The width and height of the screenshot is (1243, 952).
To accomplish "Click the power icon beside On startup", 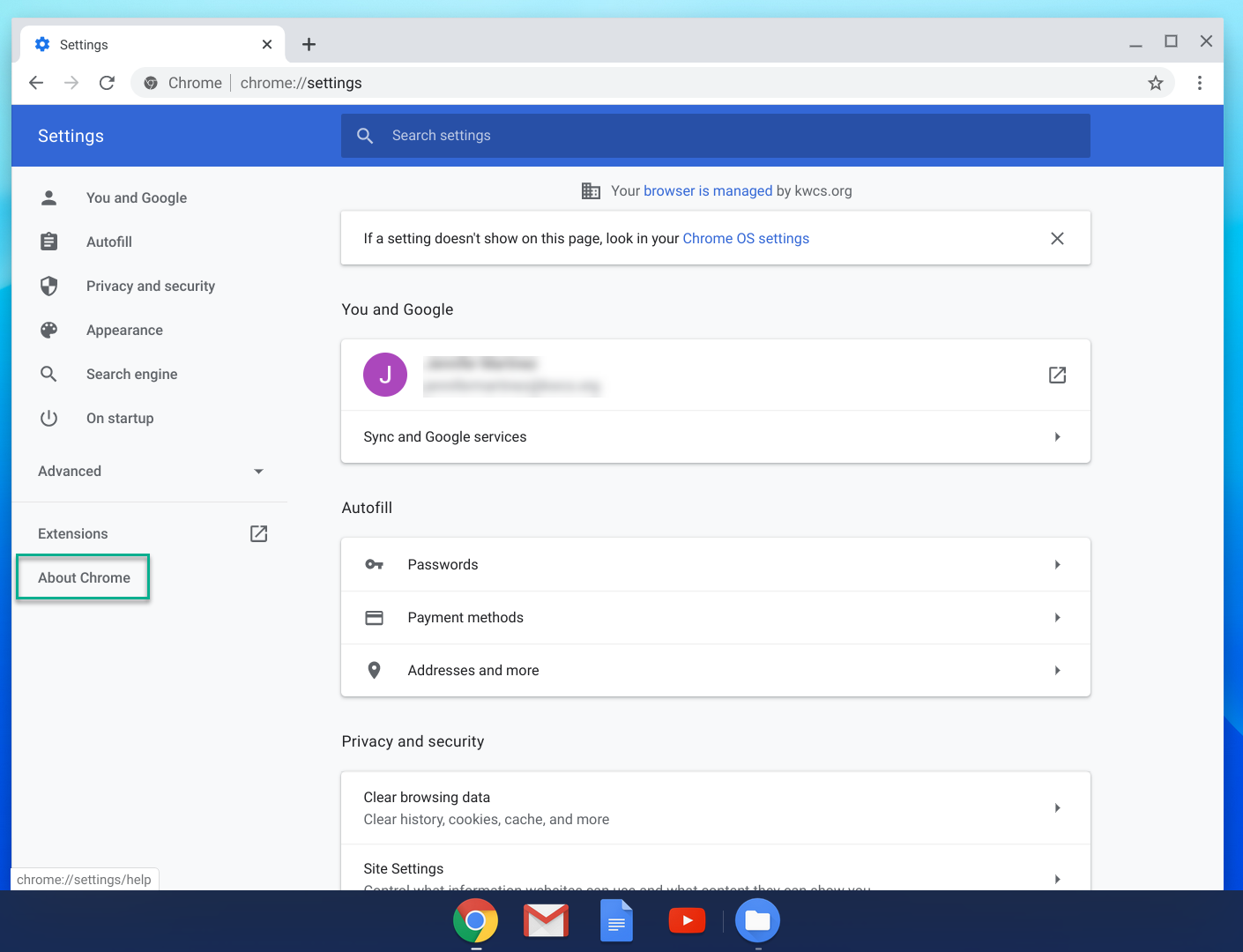I will 49,418.
